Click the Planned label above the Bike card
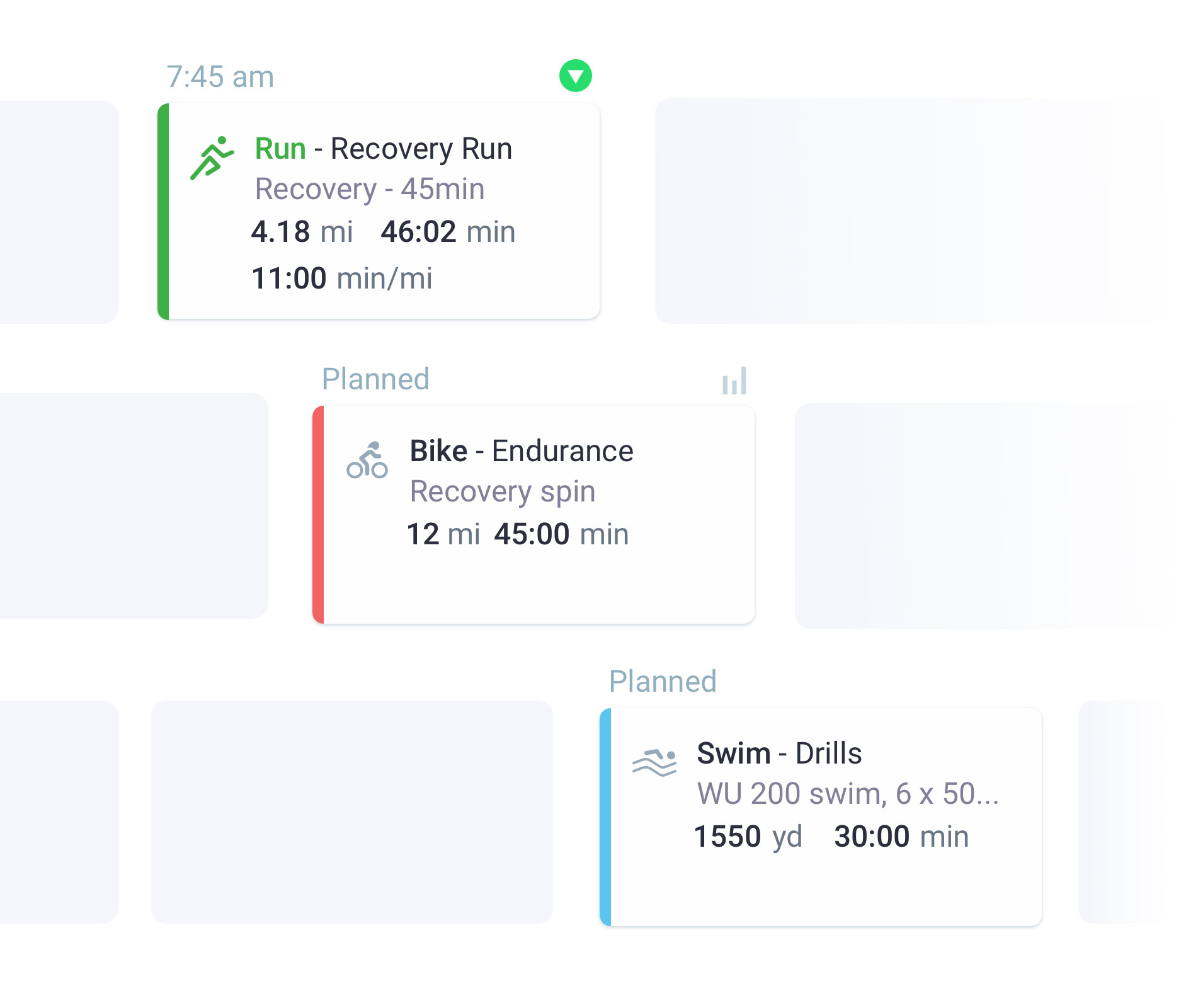Image resolution: width=1198 pixels, height=1008 pixels. point(375,379)
